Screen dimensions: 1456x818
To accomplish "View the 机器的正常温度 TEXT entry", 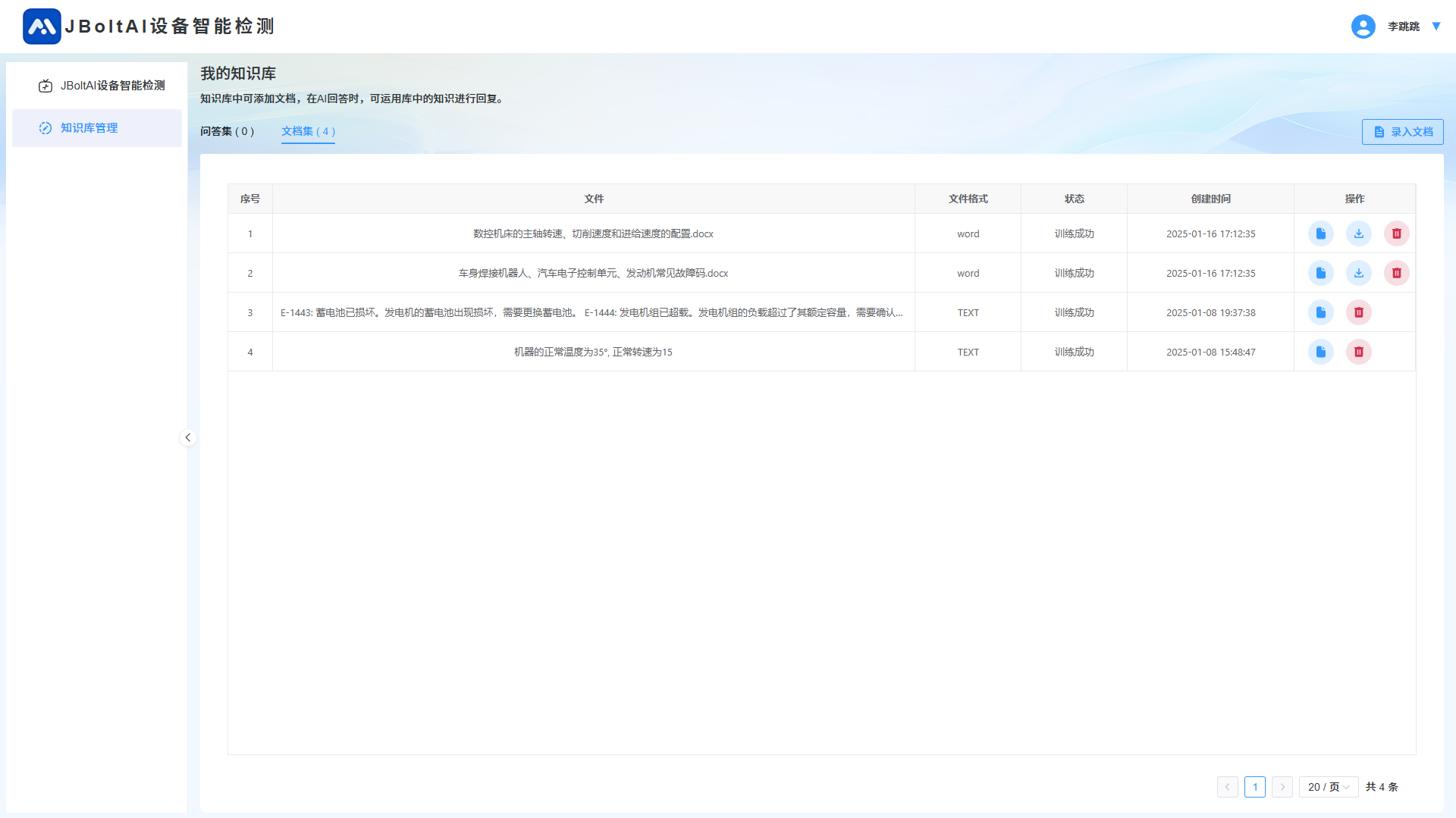I will pos(1320,352).
